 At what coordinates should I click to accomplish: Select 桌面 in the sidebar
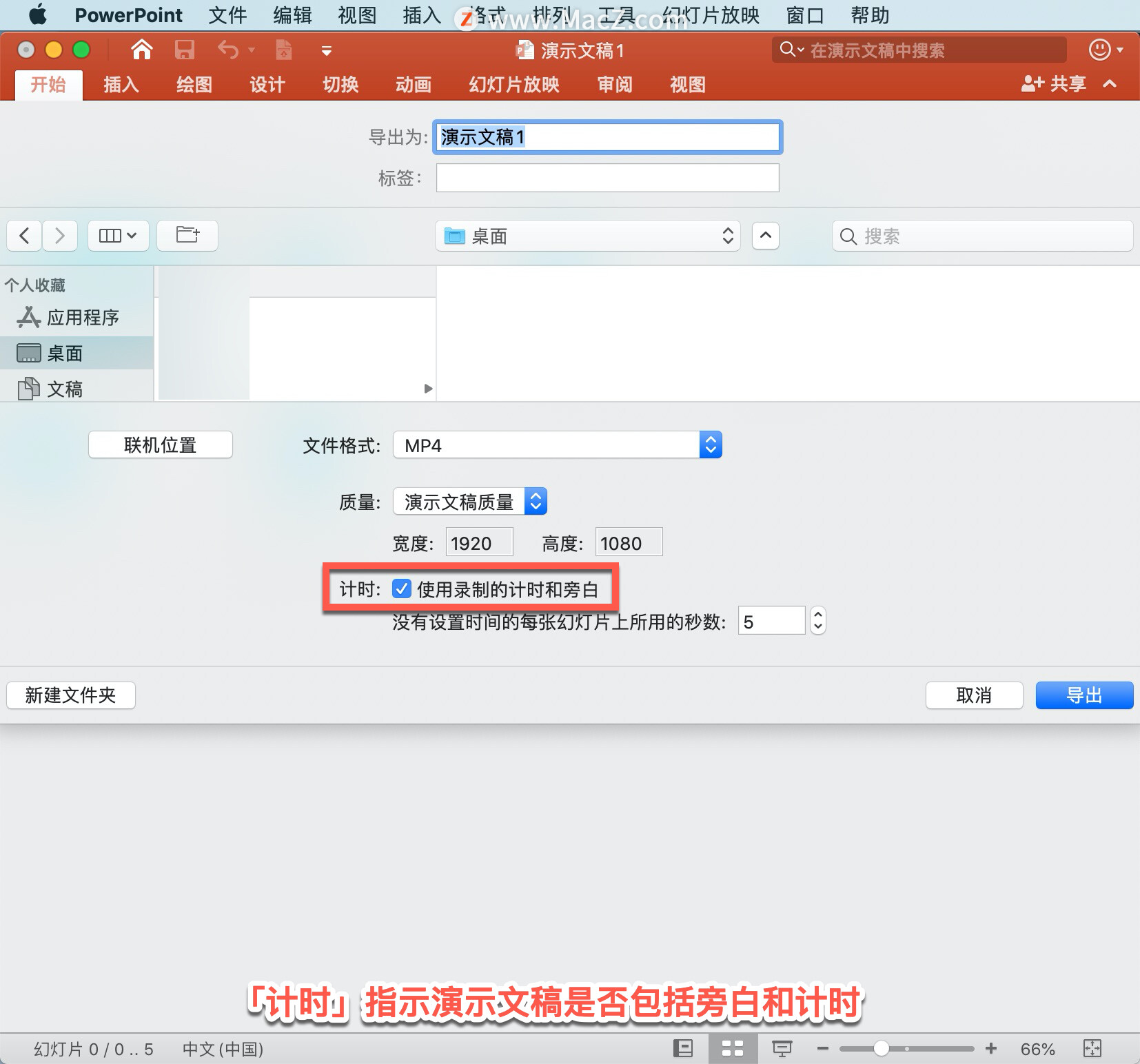[x=77, y=354]
